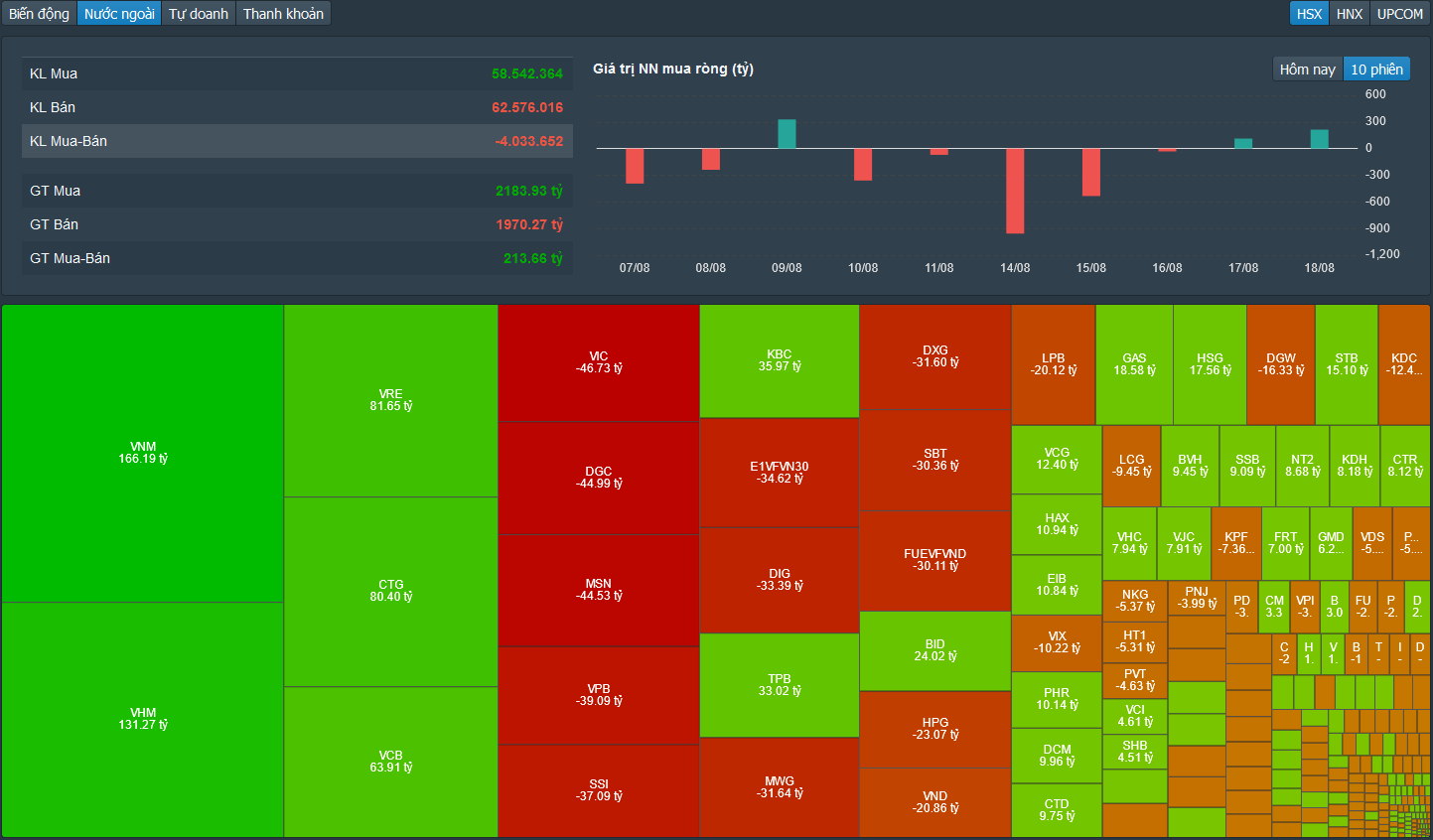This screenshot has height=840, width=1433.
Task: Switch to the Biến động tab
Action: point(39,14)
